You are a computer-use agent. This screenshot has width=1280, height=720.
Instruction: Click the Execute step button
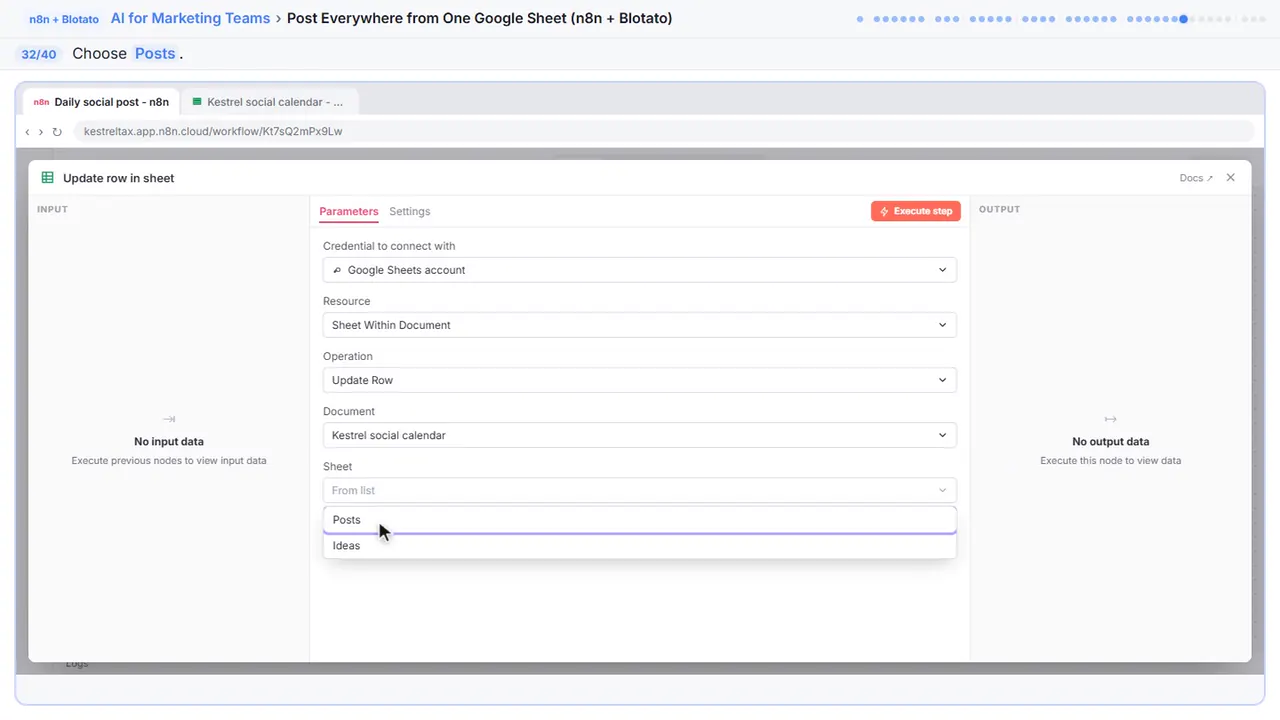(916, 211)
